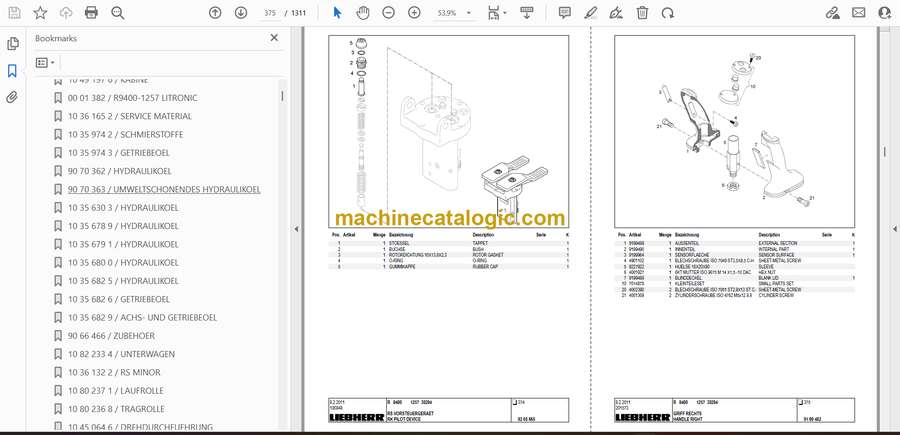Viewport: 900px width, 435px height.
Task: Select the hand pan tool
Action: point(363,13)
